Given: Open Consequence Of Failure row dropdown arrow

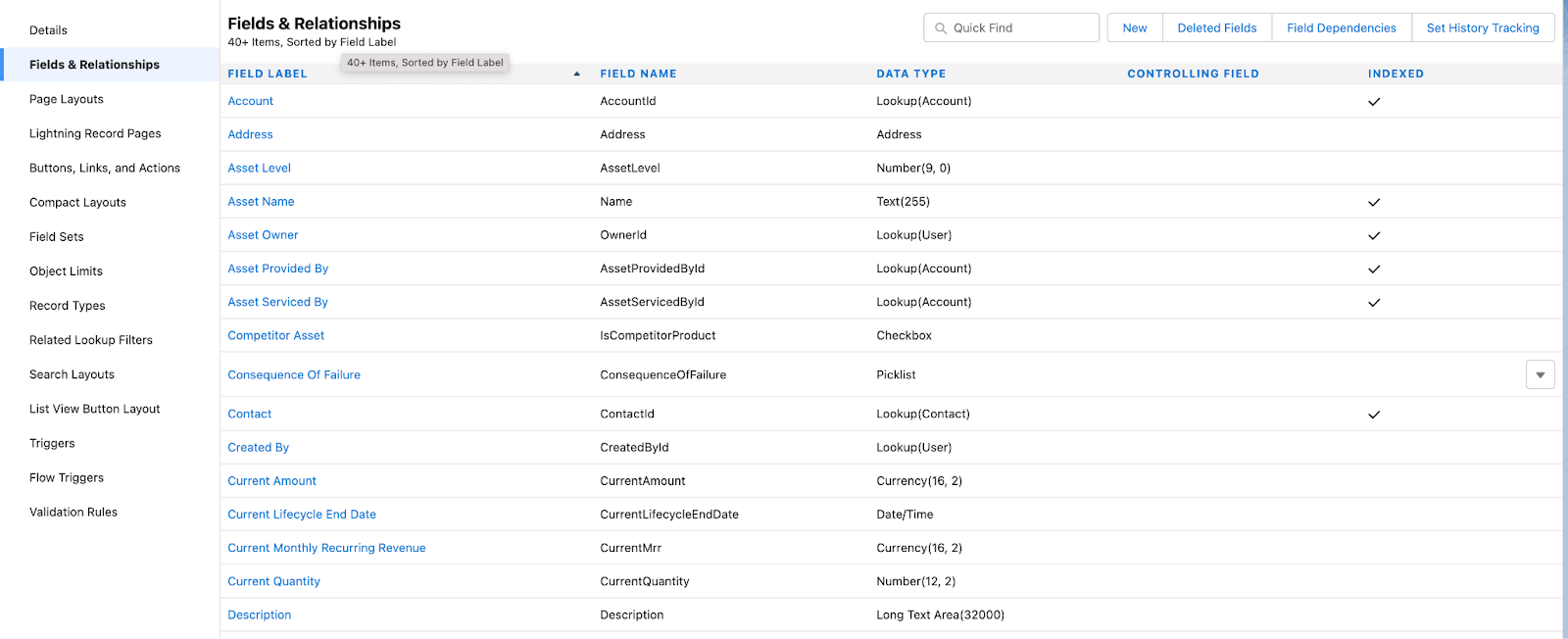Looking at the screenshot, I should tap(1540, 374).
